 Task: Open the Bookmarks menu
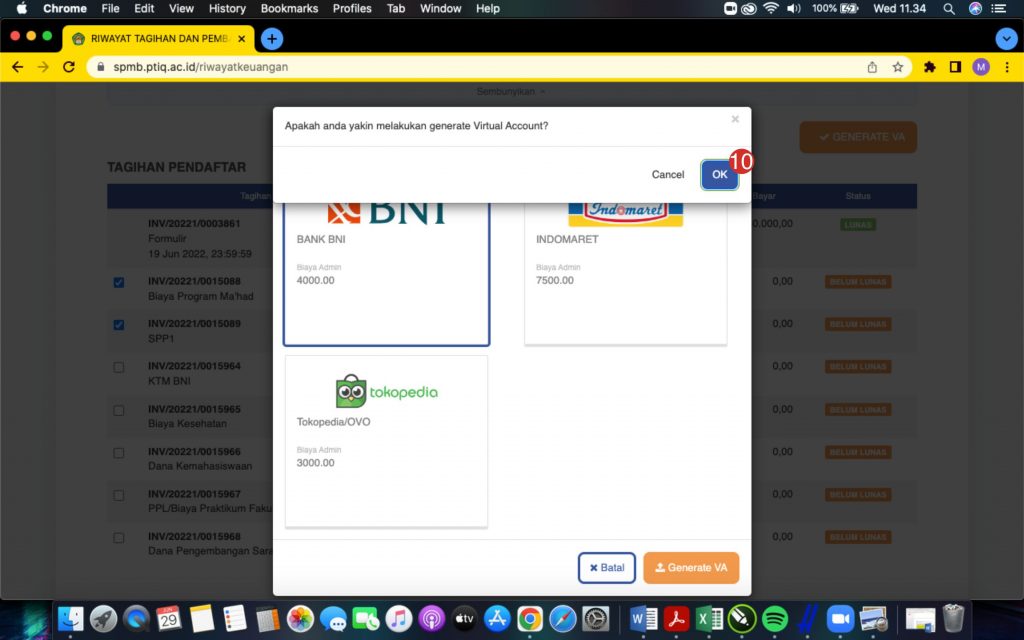pyautogui.click(x=289, y=8)
